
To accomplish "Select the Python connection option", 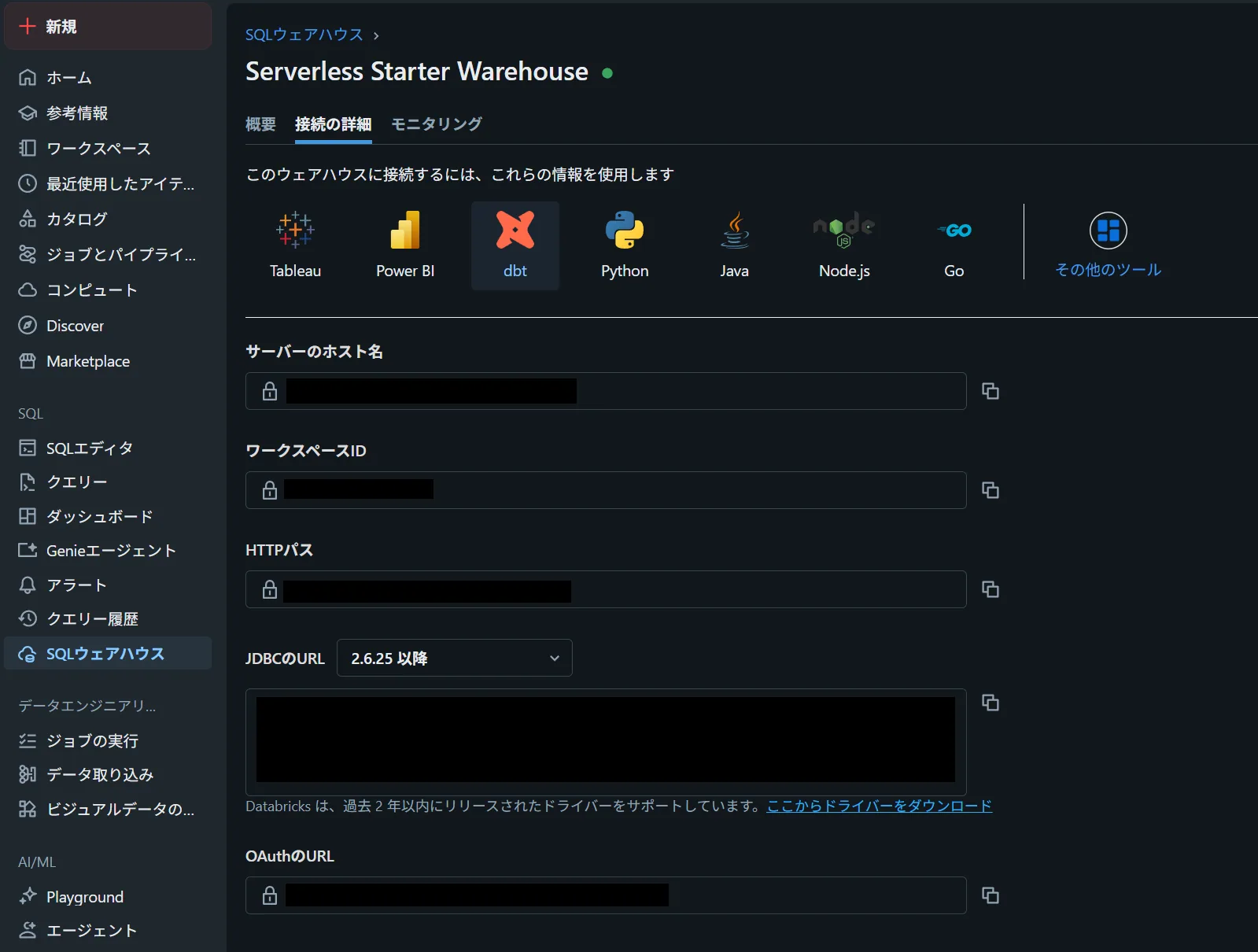I will tap(625, 245).
